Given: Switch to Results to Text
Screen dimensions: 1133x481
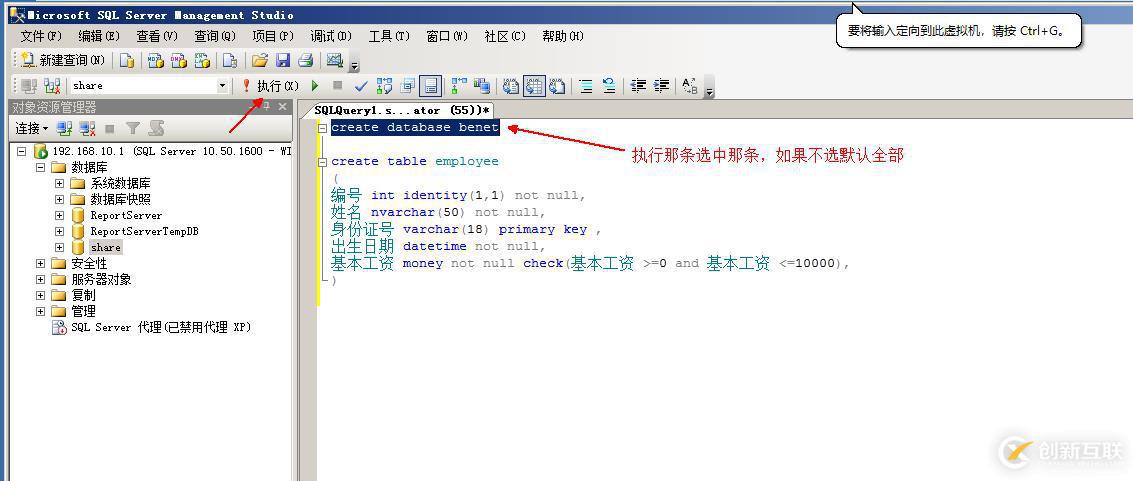Looking at the screenshot, I should click(x=511, y=86).
